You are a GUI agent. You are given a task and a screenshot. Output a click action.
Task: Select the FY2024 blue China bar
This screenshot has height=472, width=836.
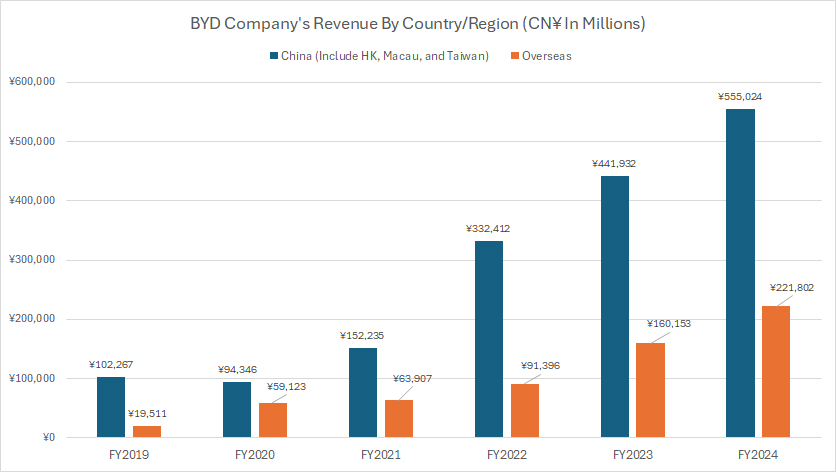(x=741, y=273)
